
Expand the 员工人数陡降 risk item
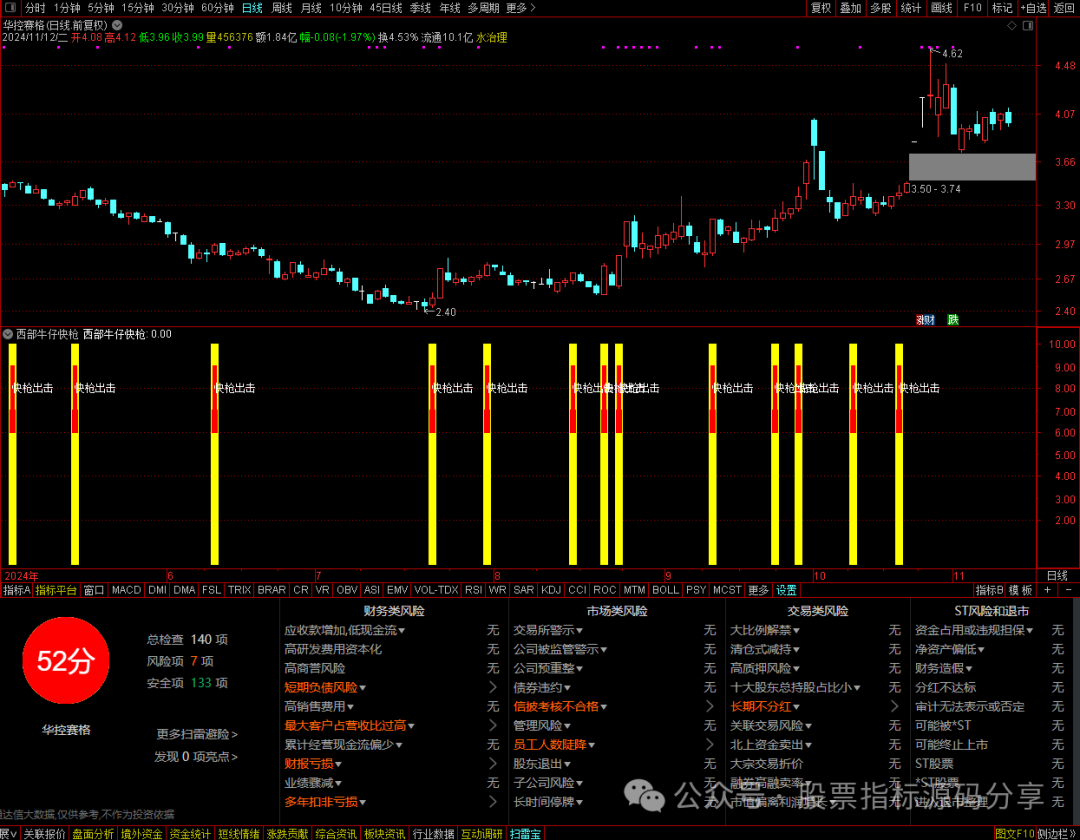(x=554, y=744)
